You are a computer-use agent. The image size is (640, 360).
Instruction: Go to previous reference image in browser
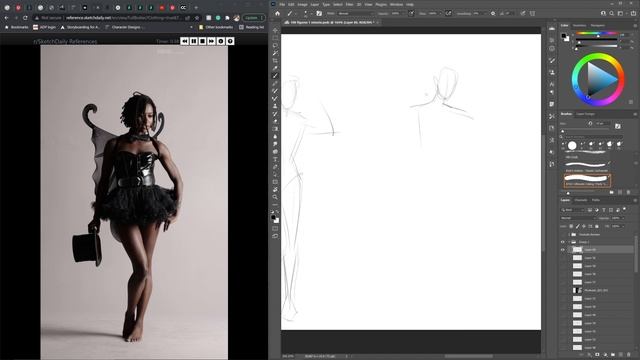(184, 41)
